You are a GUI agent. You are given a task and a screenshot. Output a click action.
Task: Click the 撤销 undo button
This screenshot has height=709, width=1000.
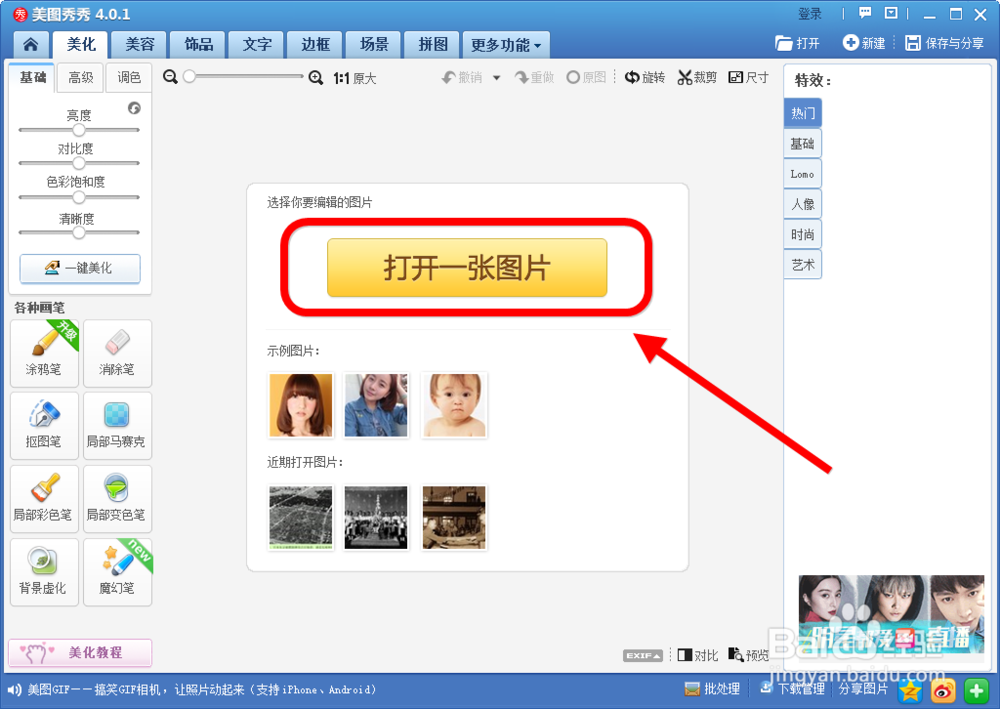[x=462, y=78]
